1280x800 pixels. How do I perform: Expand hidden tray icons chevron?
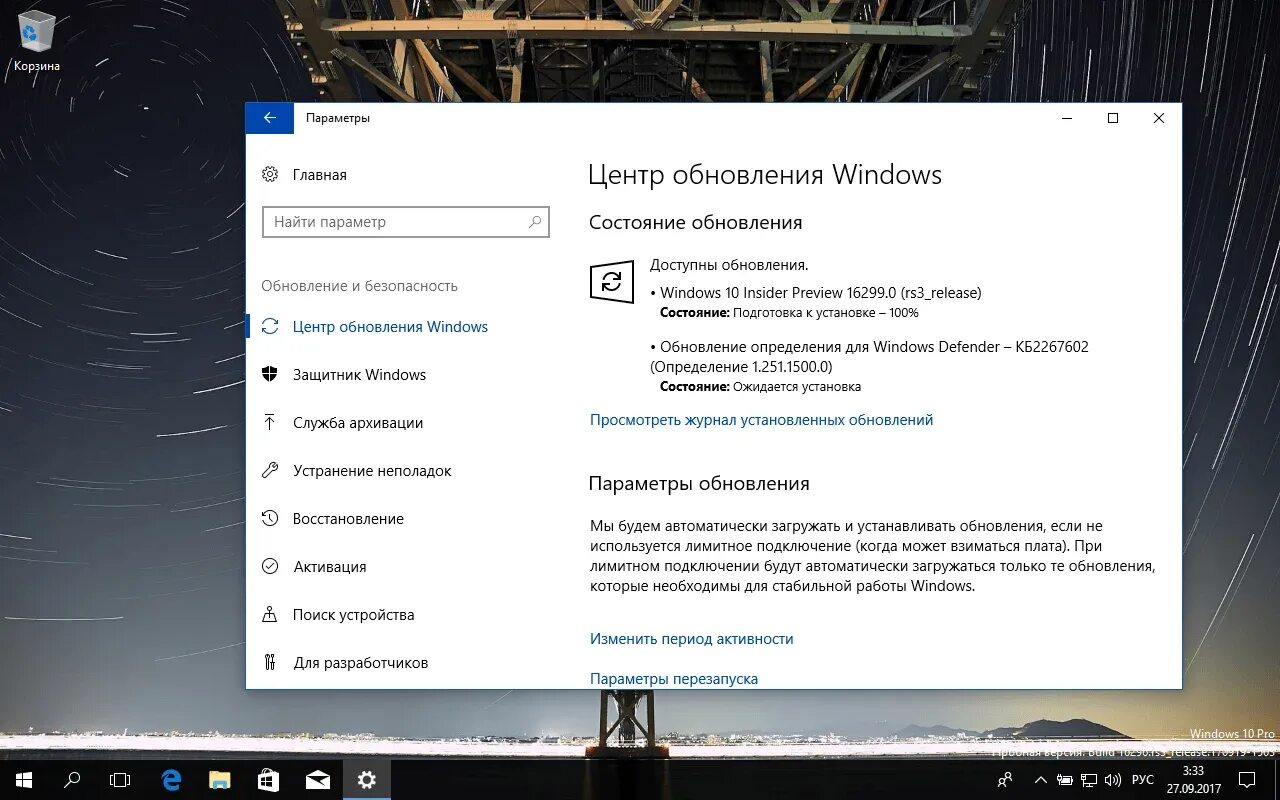click(1041, 780)
